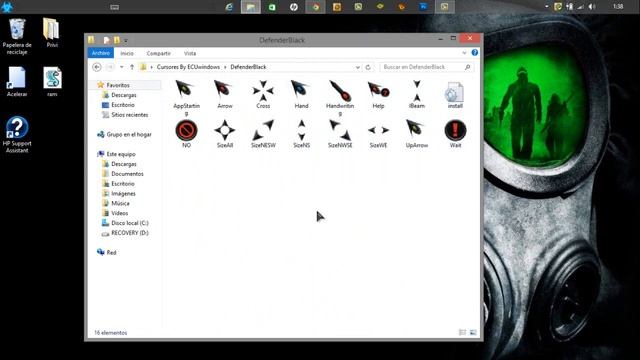Click the HP icon in taskbar
640x360 pixels.
294,7
